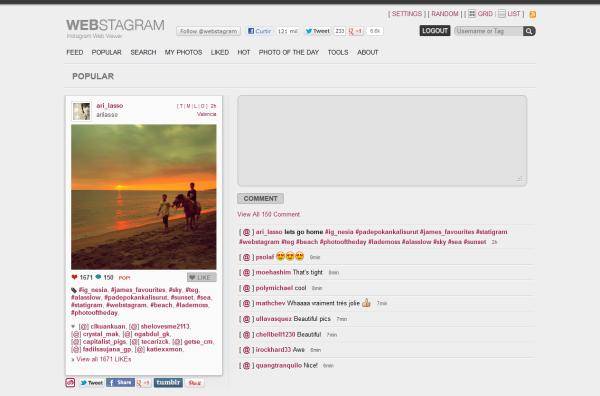Viewport: 600px width, 396px height.
Task: Switch to GRID view icon
Action: pyautogui.click(x=472, y=14)
